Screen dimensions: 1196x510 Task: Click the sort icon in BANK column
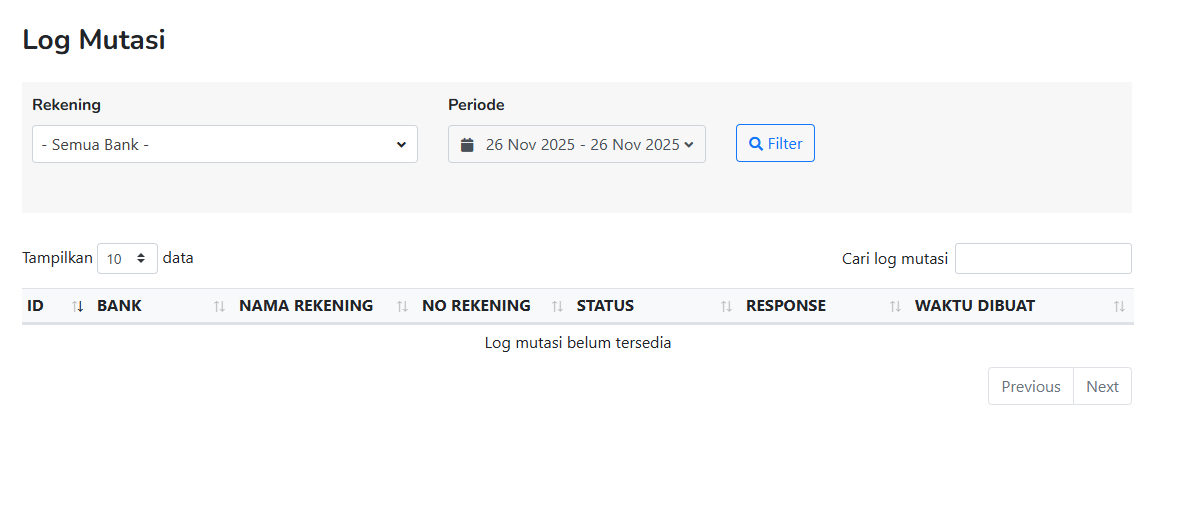pos(220,306)
